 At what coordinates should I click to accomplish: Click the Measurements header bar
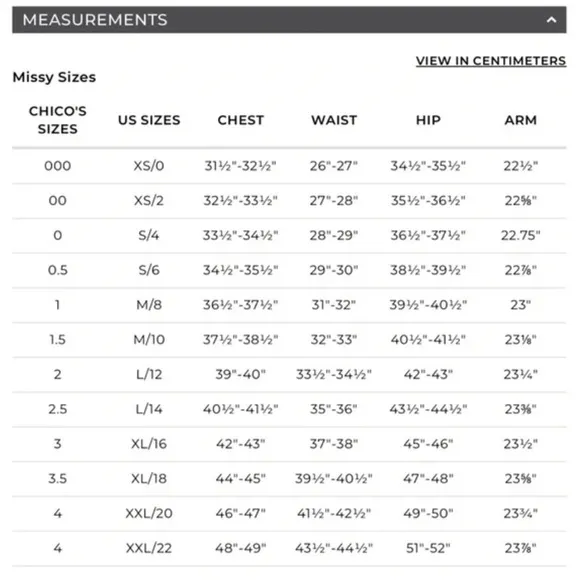pyautogui.click(x=289, y=20)
